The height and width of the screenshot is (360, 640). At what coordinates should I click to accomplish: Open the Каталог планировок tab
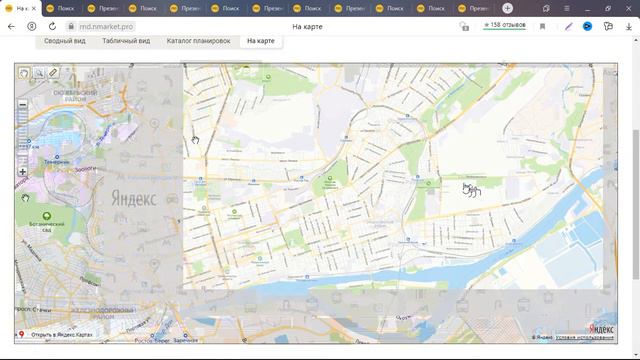pyautogui.click(x=198, y=41)
